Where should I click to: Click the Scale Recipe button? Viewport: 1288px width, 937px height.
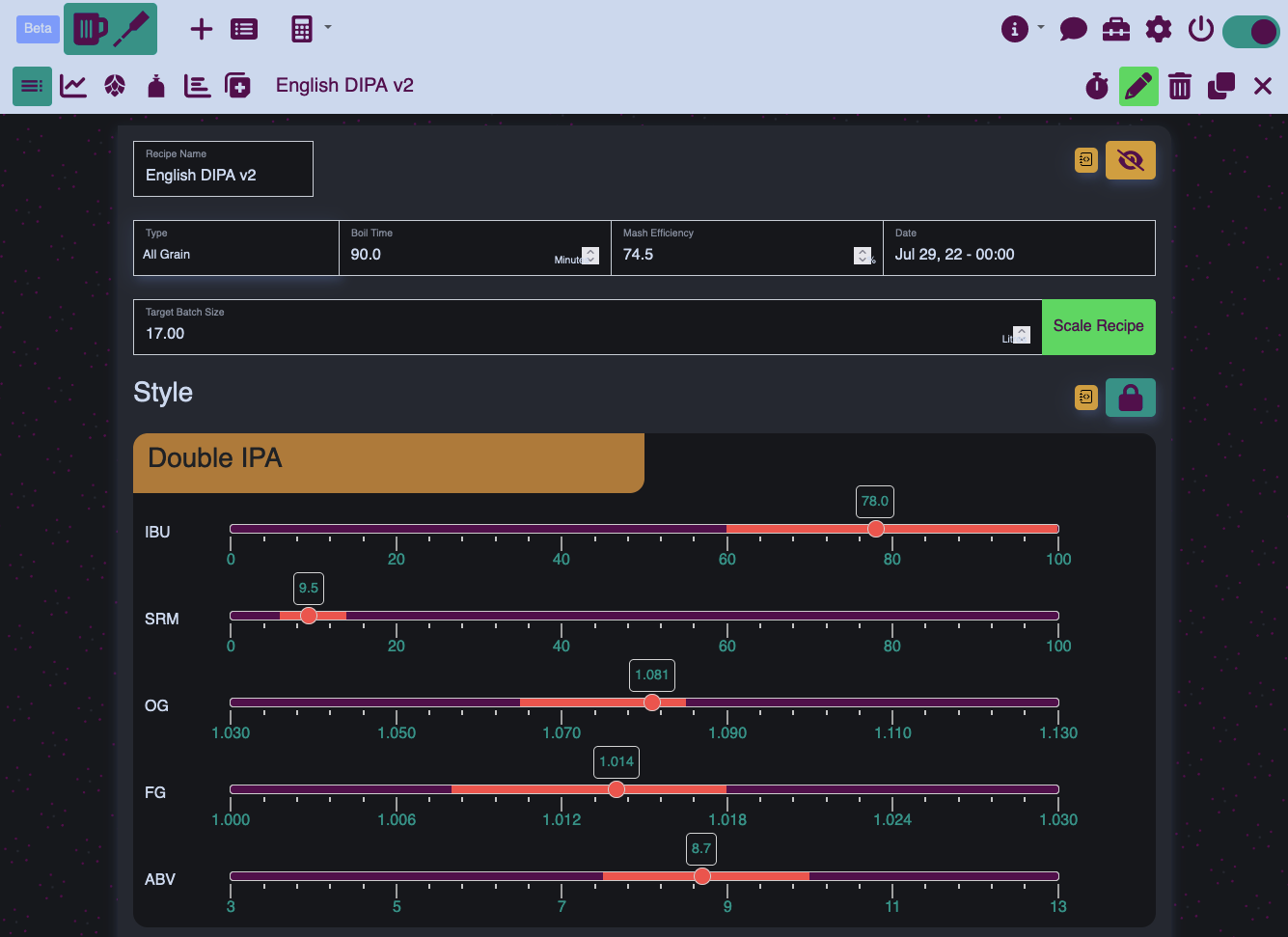point(1098,326)
